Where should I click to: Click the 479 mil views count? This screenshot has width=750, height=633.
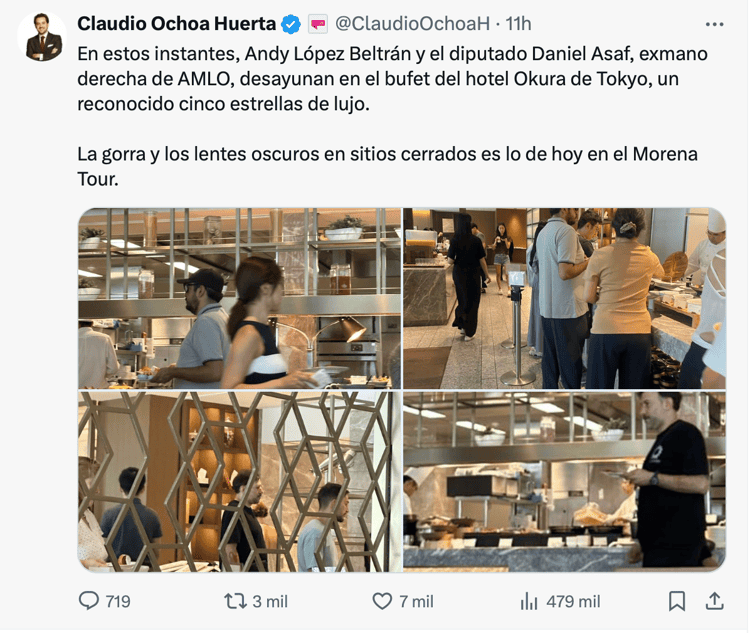[573, 601]
